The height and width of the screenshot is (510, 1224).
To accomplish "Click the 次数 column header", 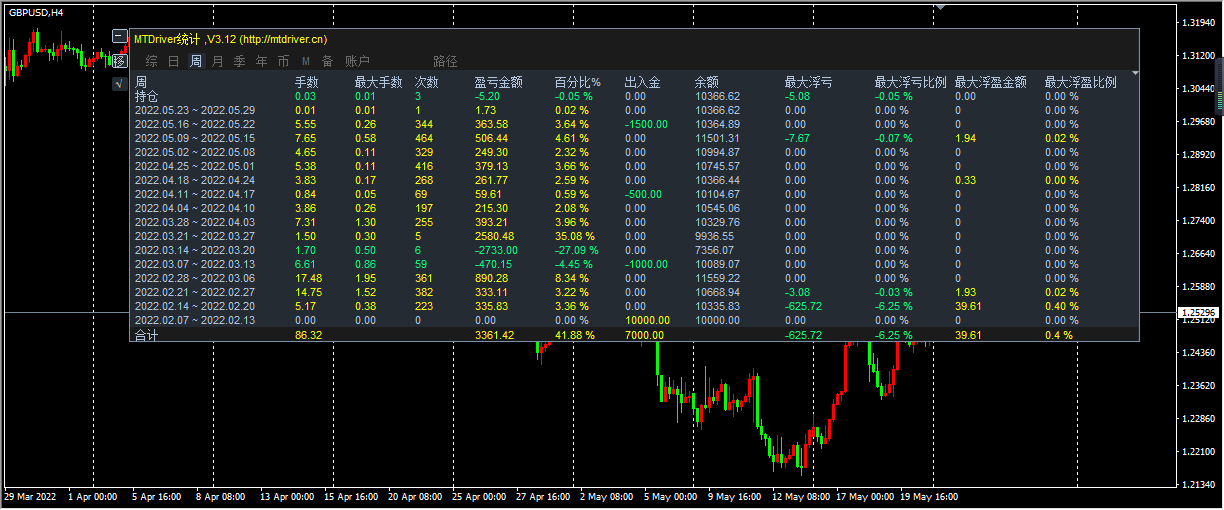I will [427, 82].
